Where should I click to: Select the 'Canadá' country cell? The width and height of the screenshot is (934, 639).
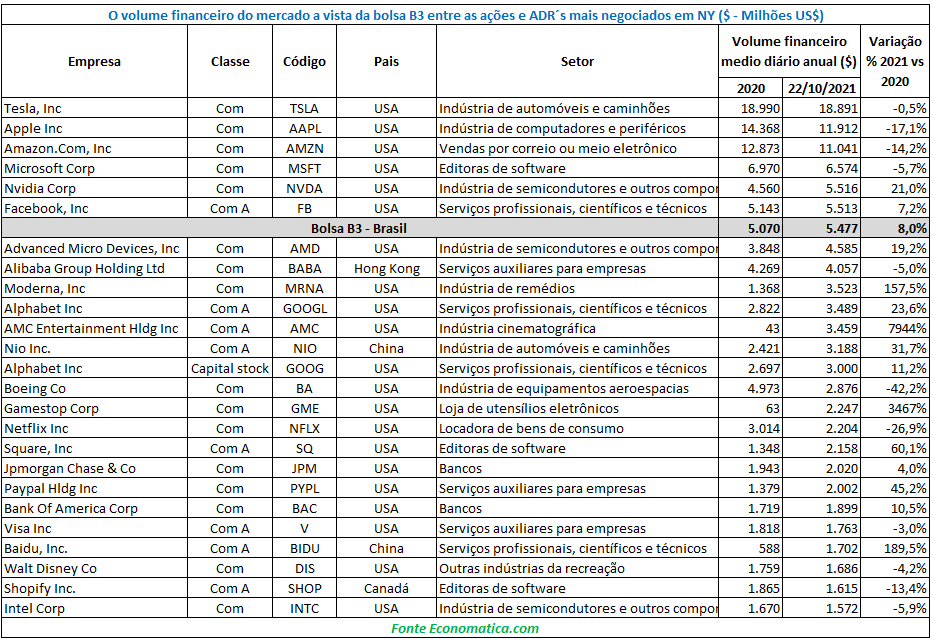[386, 589]
